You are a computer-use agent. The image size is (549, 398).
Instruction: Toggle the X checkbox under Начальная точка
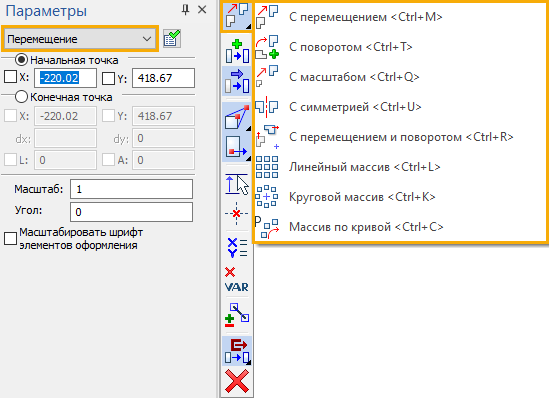click(x=11, y=77)
